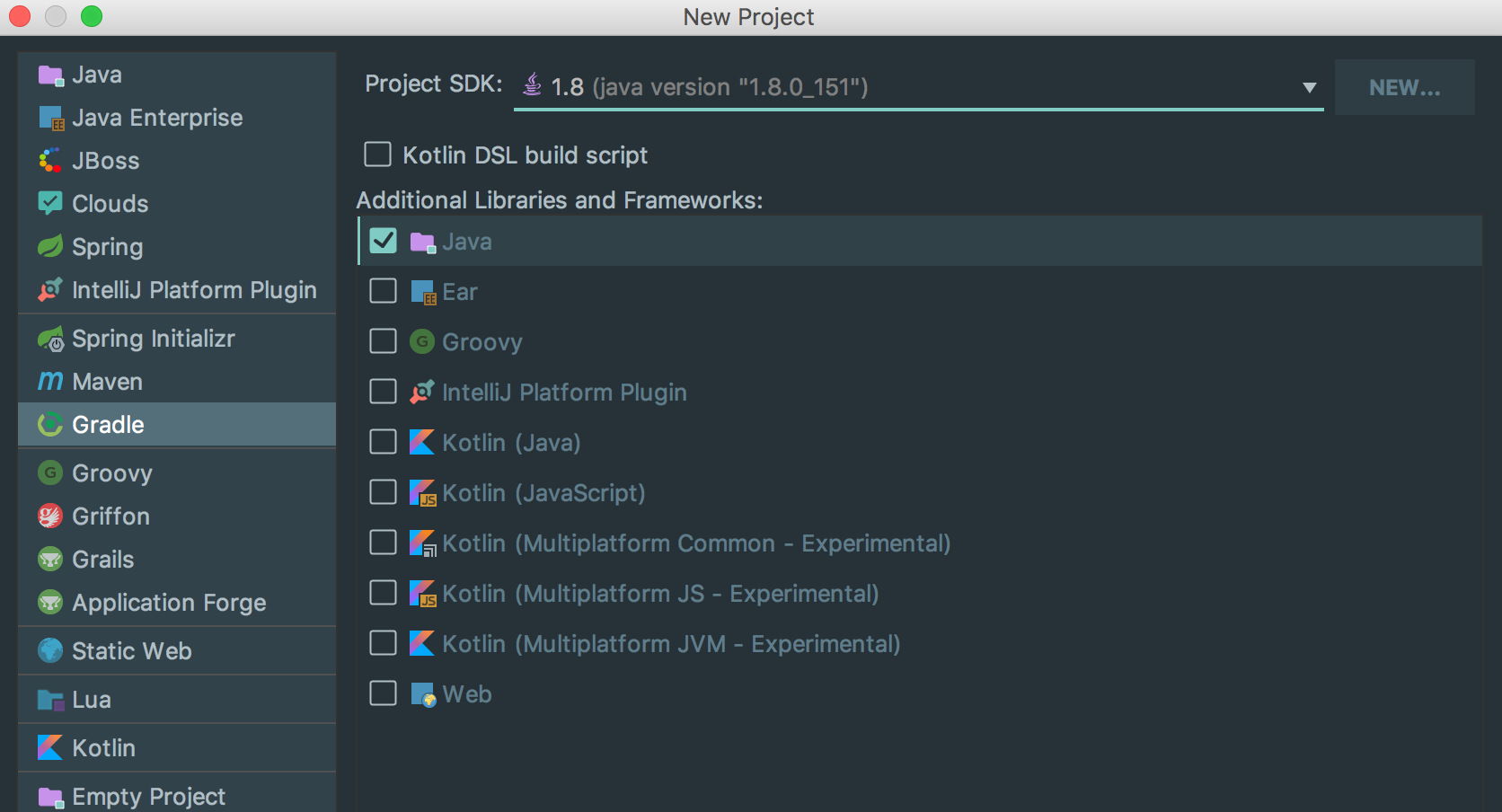Screen dimensions: 1502x812
Task: Click the Clouds checkmark icon
Action: (50, 203)
